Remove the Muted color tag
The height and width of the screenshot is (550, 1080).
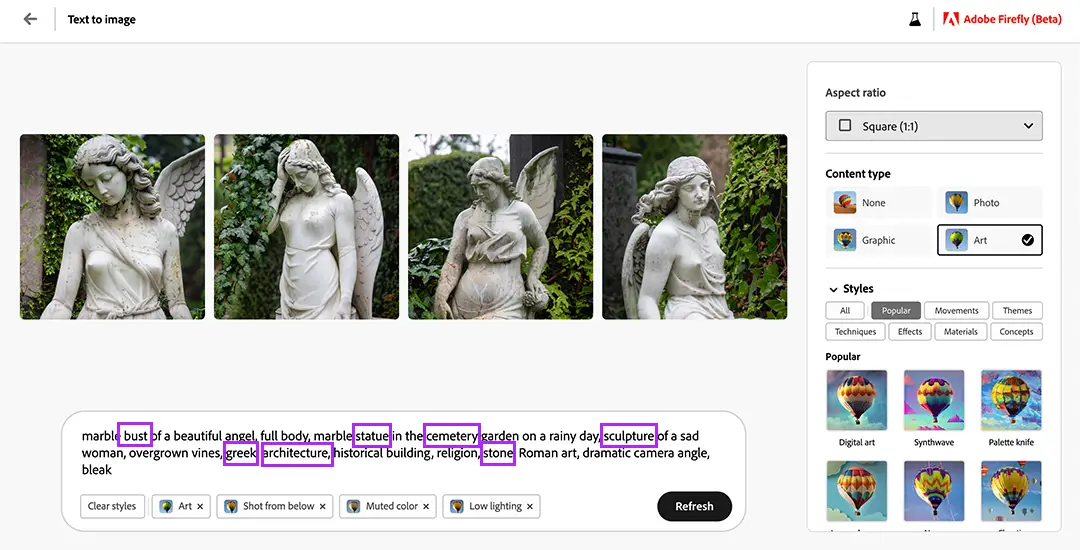pos(426,507)
